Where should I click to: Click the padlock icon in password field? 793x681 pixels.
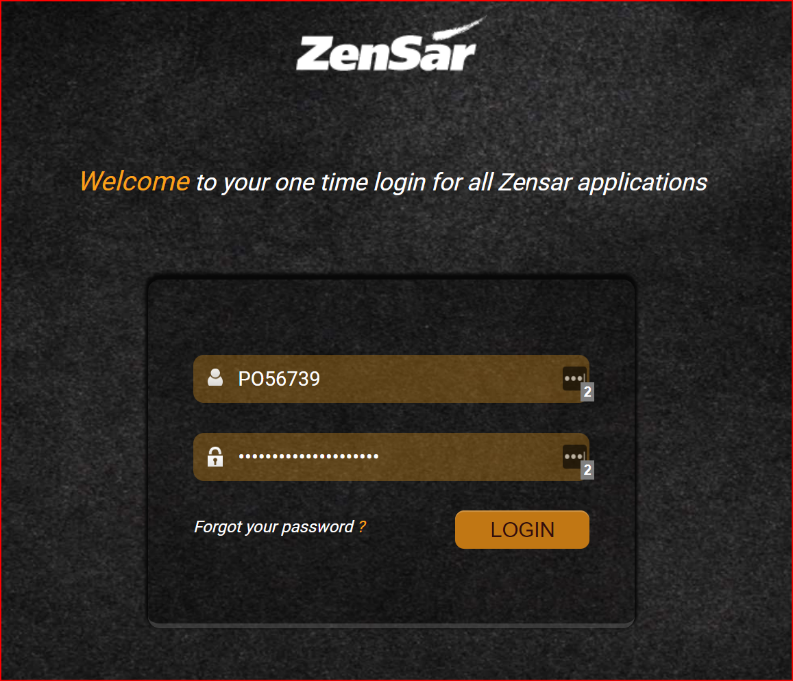point(215,457)
